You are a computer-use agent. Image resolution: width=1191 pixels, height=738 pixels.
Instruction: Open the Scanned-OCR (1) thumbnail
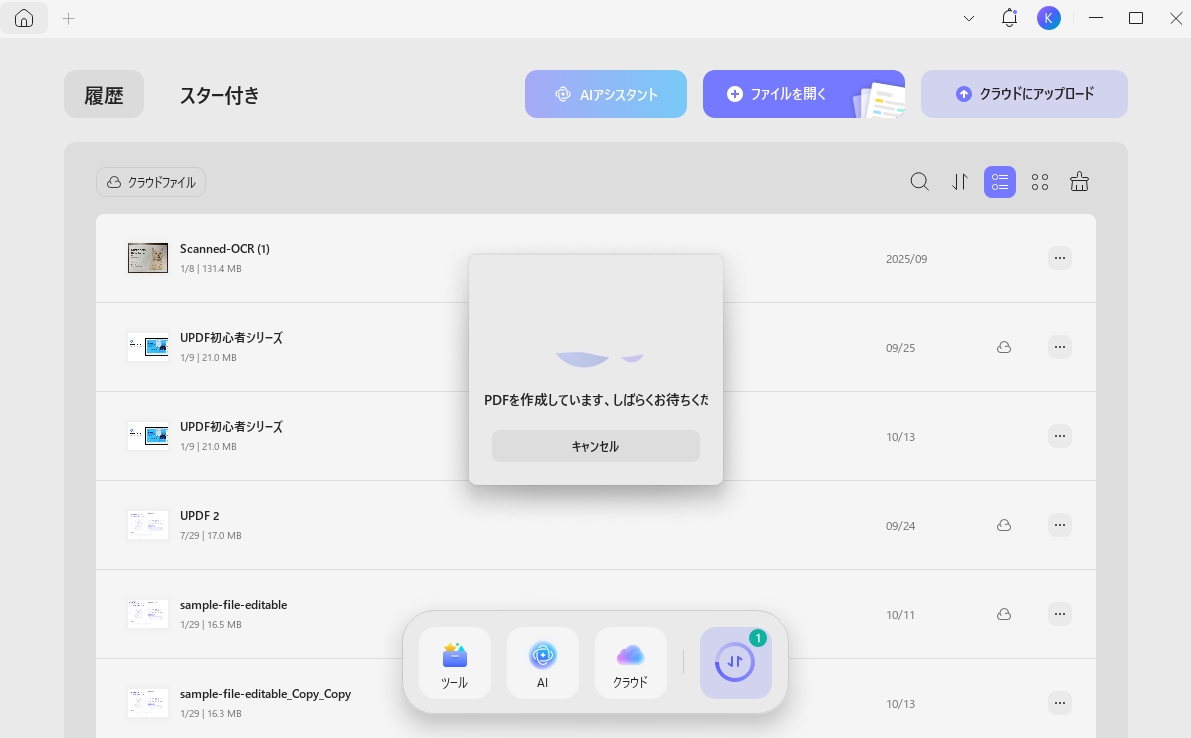[147, 258]
